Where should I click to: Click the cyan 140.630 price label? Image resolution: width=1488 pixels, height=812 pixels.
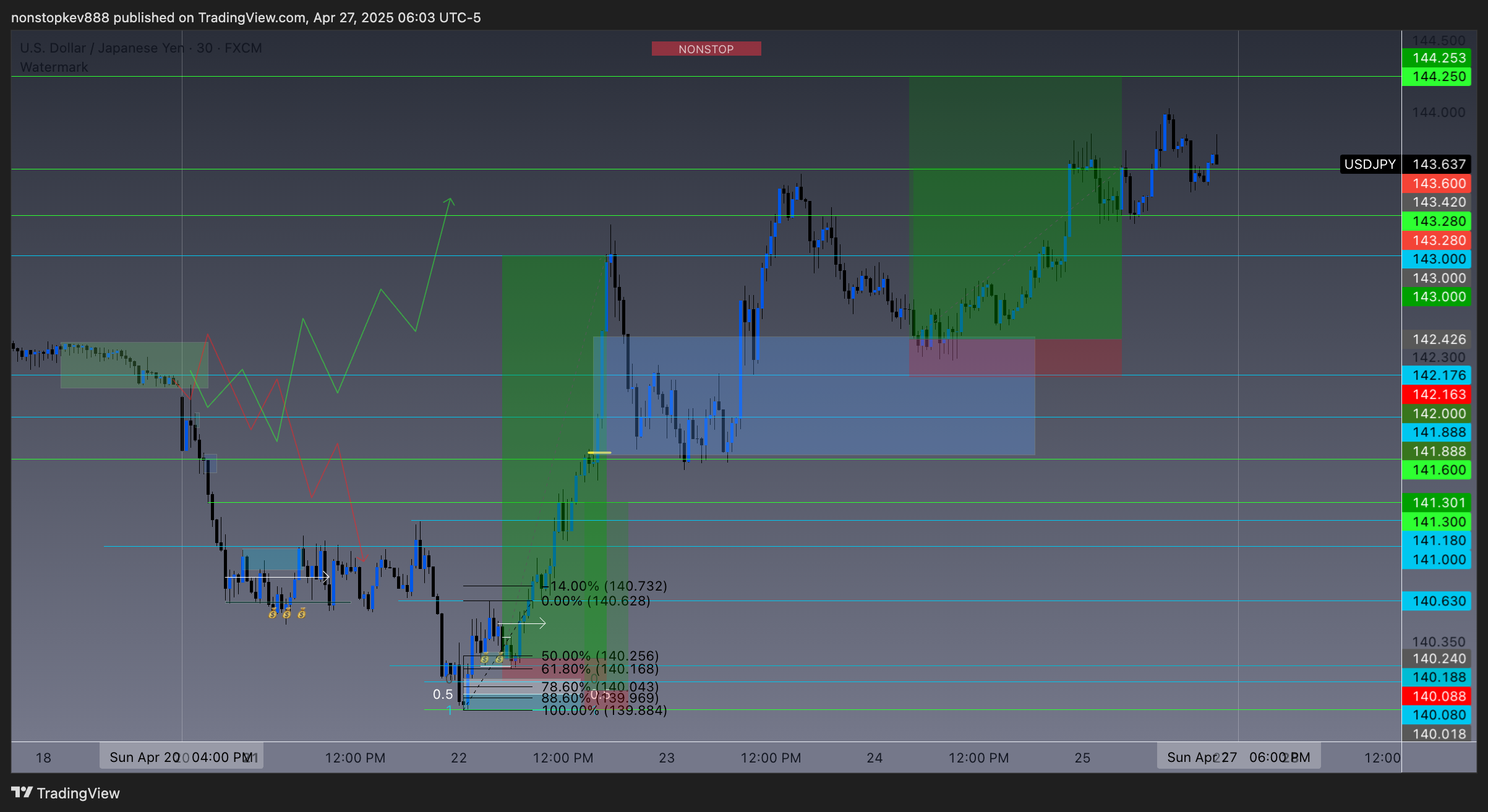coord(1436,600)
